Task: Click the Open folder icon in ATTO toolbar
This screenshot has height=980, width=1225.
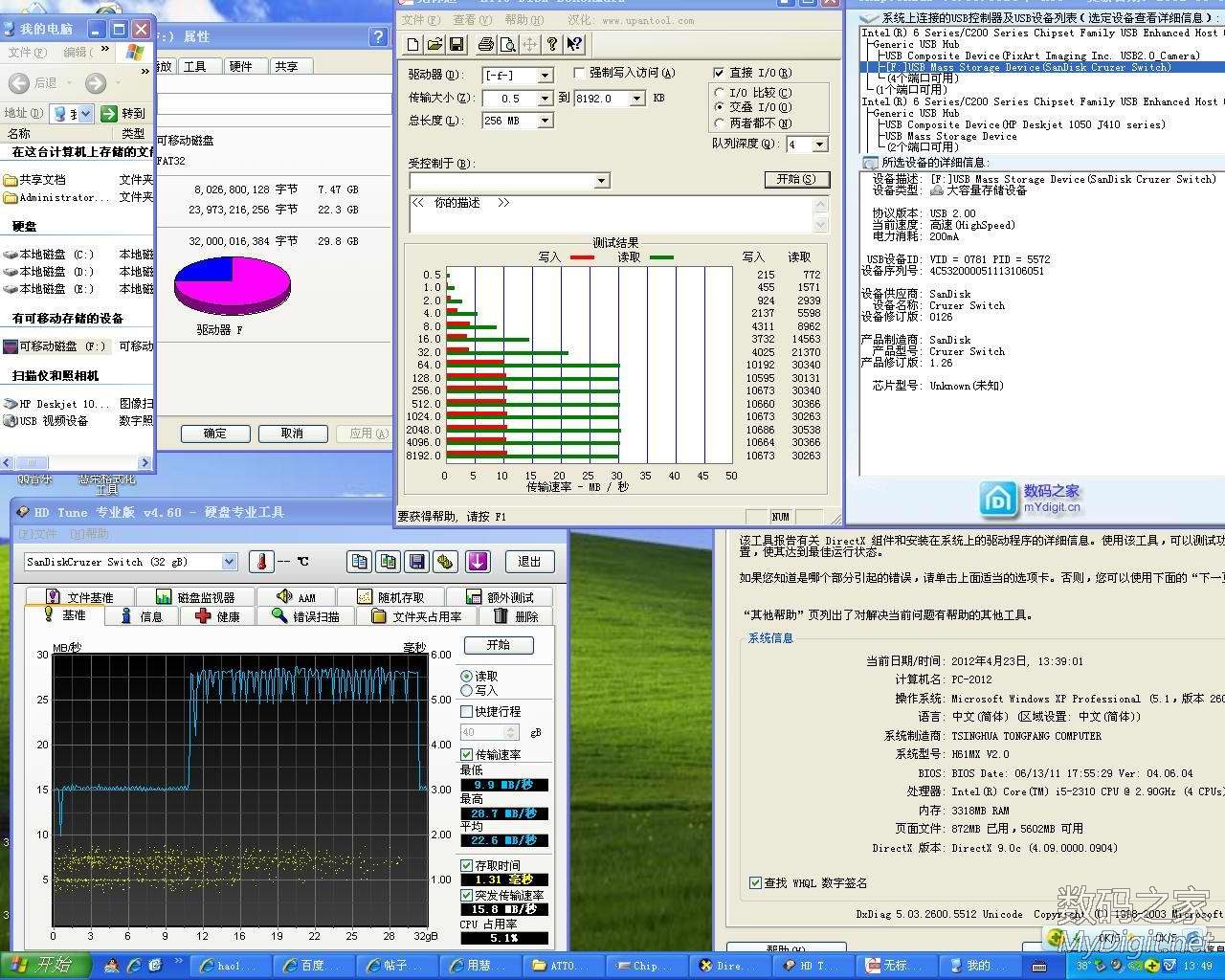Action: point(434,44)
